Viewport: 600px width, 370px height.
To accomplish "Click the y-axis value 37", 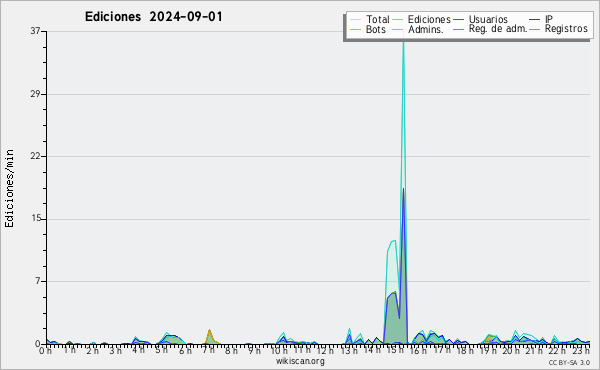I will pos(35,31).
